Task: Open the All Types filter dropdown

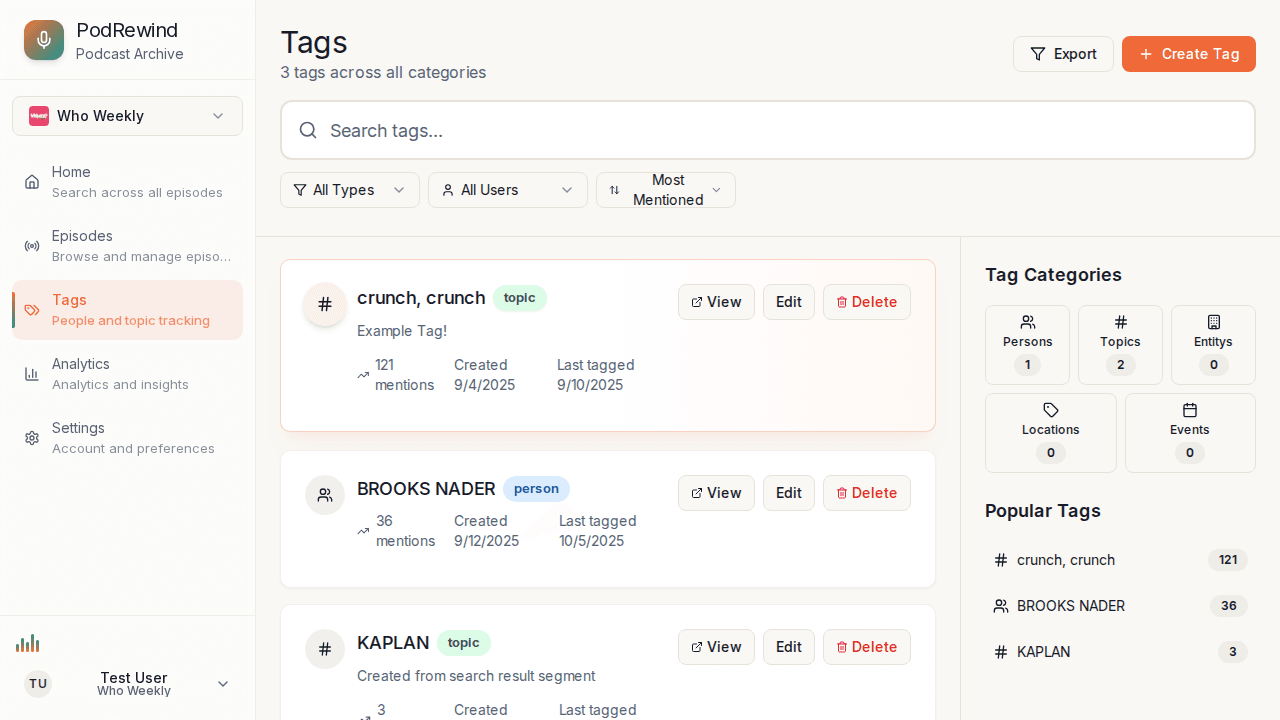Action: coord(349,190)
